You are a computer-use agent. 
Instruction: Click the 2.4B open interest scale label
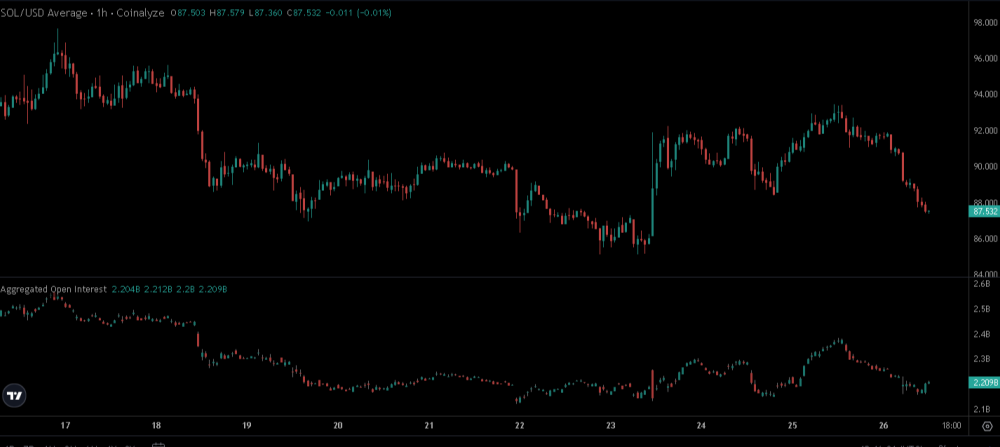tap(981, 334)
